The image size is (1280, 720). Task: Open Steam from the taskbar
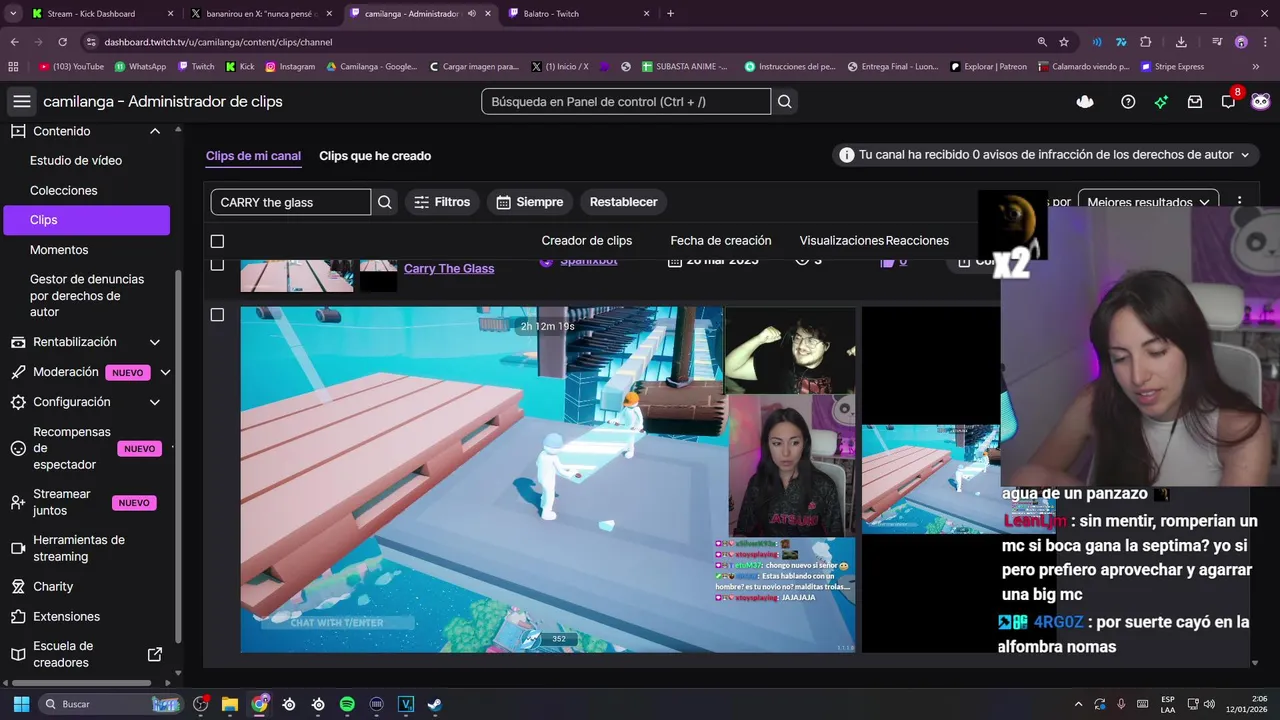pos(435,704)
